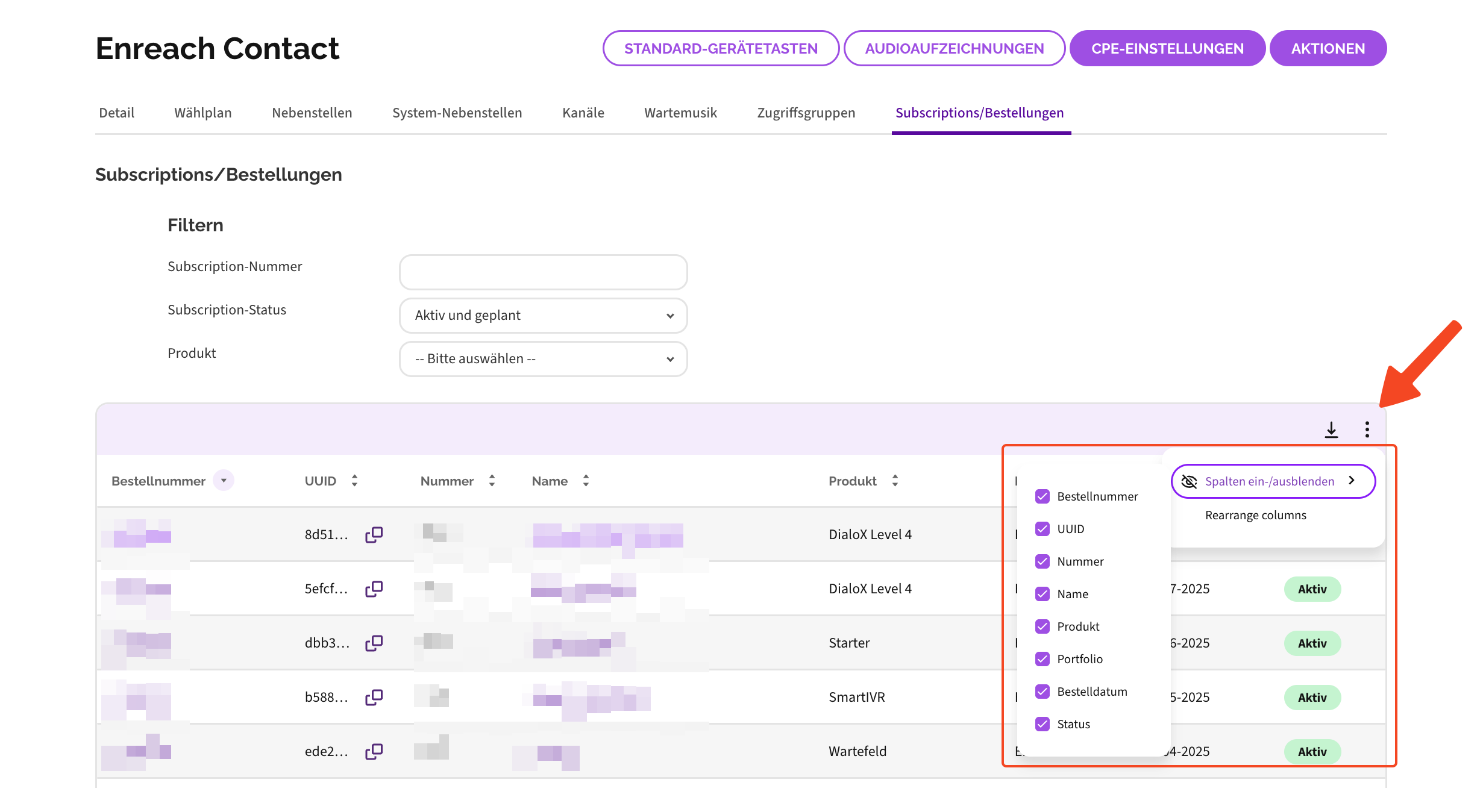Focus the Subscription-Nummer input field
The image size is (1483, 812).
coord(543,272)
